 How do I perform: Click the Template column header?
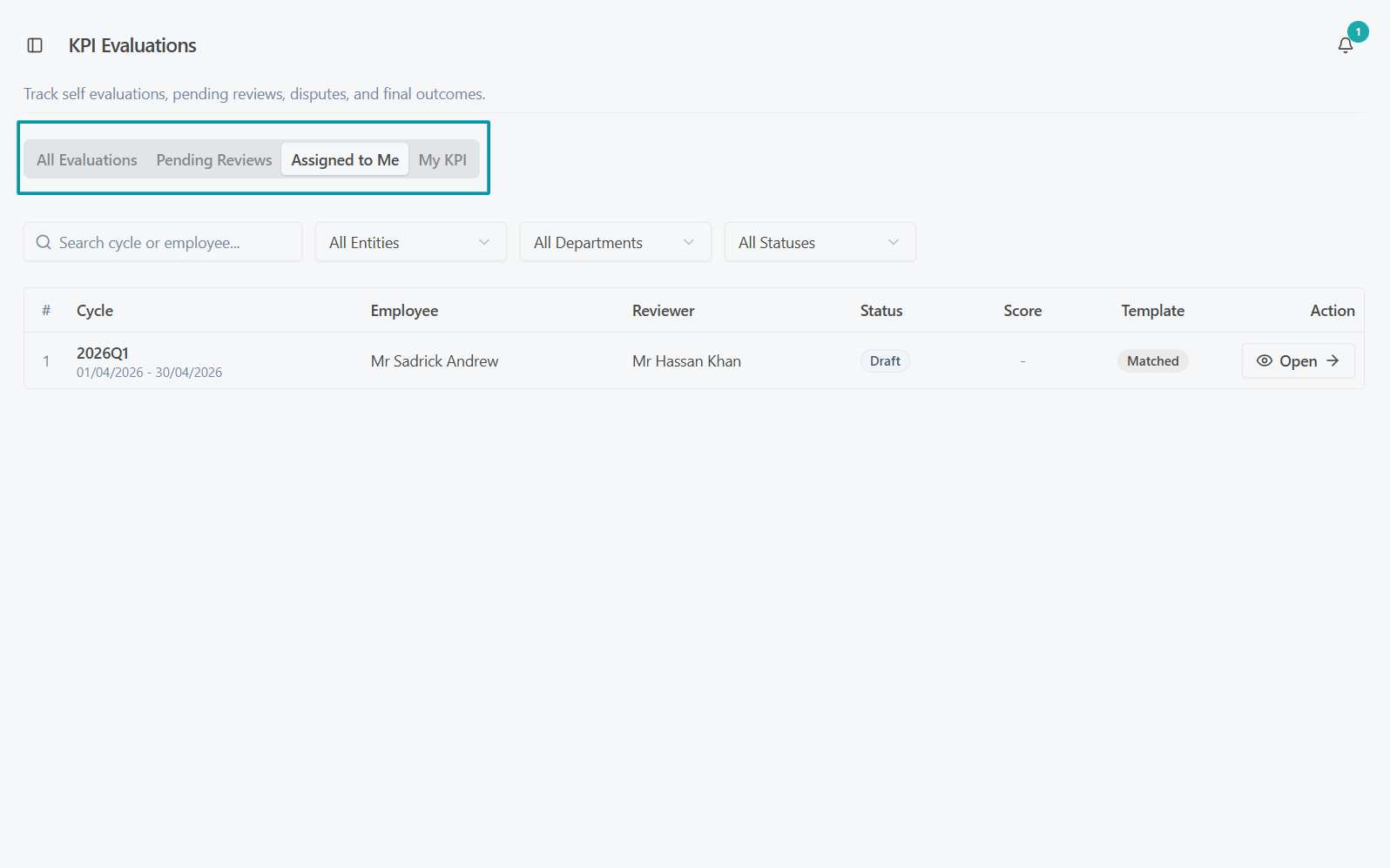coord(1153,311)
